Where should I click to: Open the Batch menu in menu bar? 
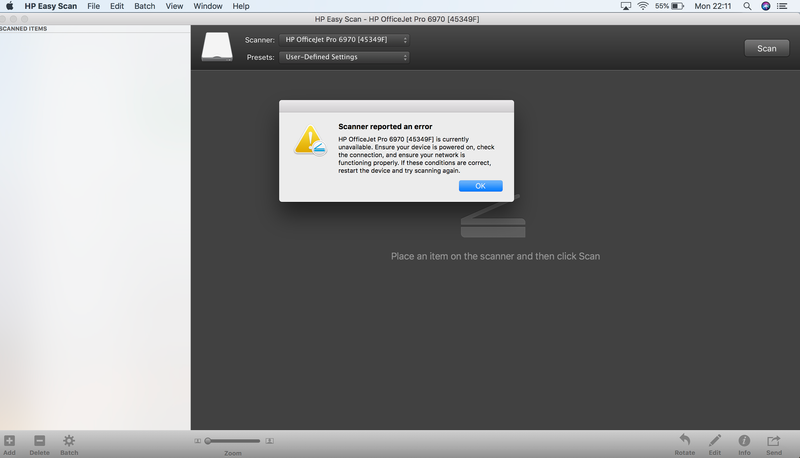(x=144, y=6)
